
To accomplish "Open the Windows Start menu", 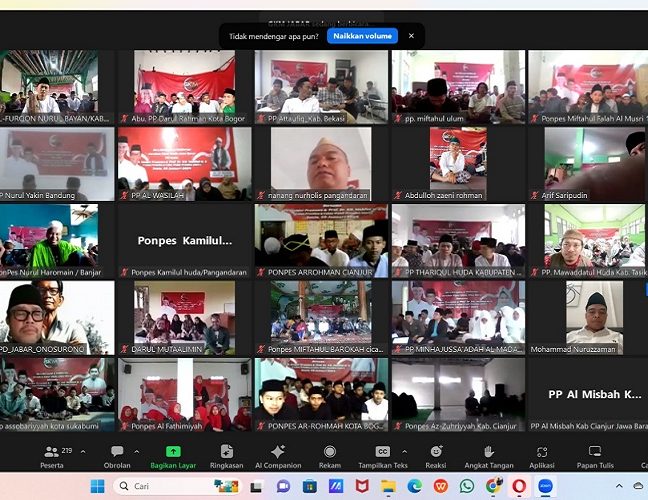I will coord(98,486).
